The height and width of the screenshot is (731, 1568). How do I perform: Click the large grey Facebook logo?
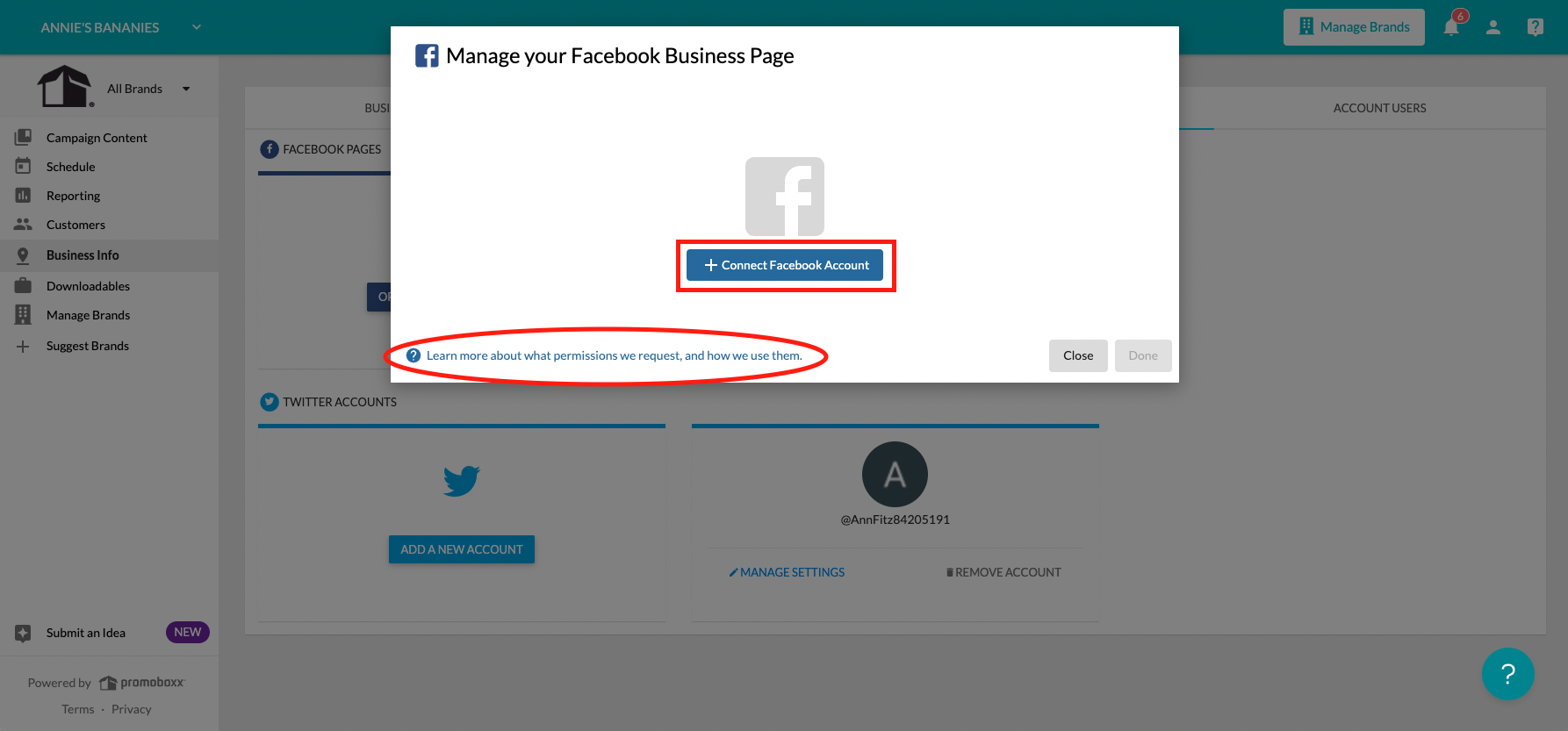point(785,197)
